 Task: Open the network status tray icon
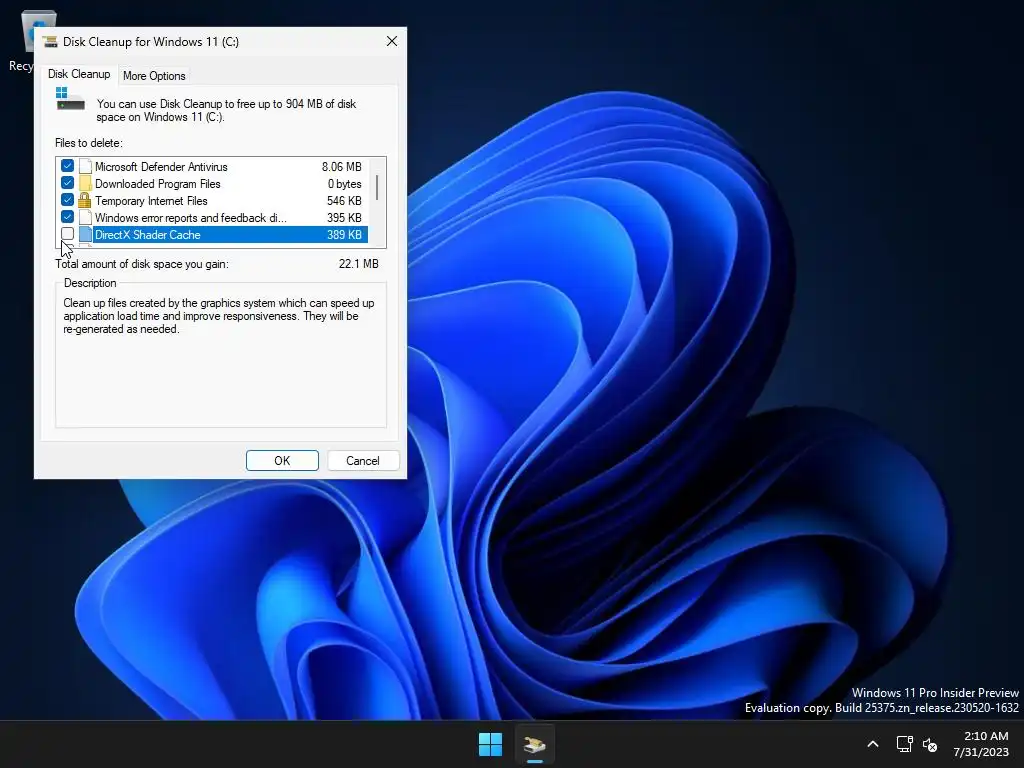(904, 744)
